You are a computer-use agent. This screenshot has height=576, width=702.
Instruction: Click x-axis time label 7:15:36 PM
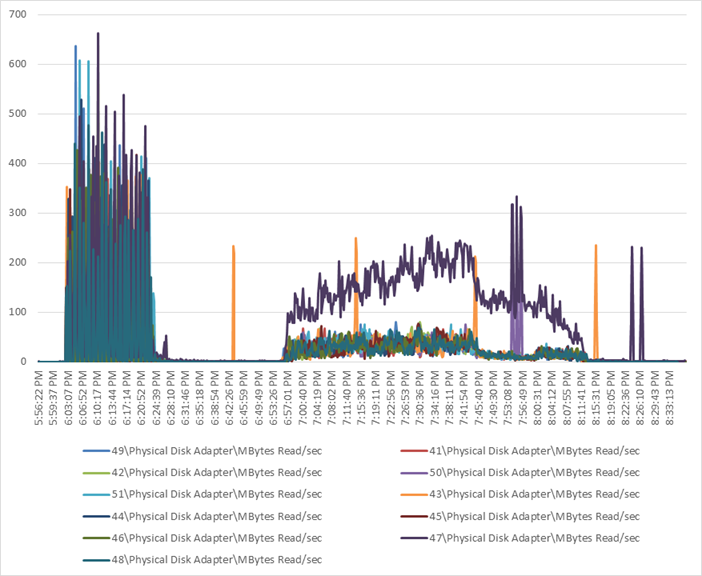(x=362, y=398)
